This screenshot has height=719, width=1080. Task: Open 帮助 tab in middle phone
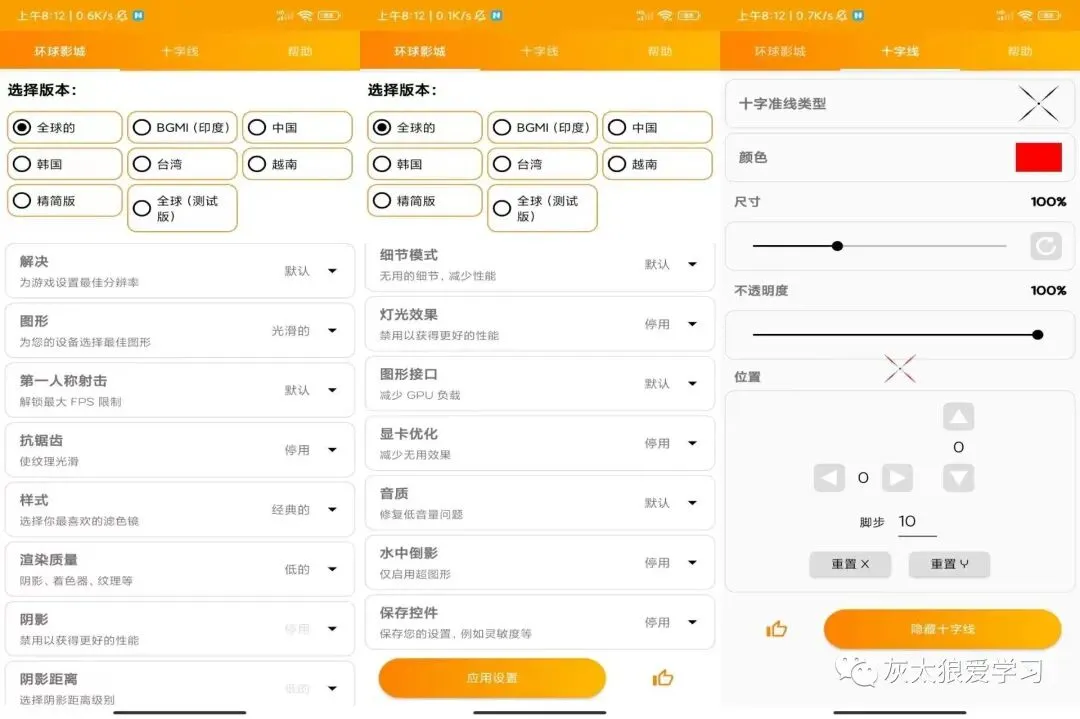[660, 51]
